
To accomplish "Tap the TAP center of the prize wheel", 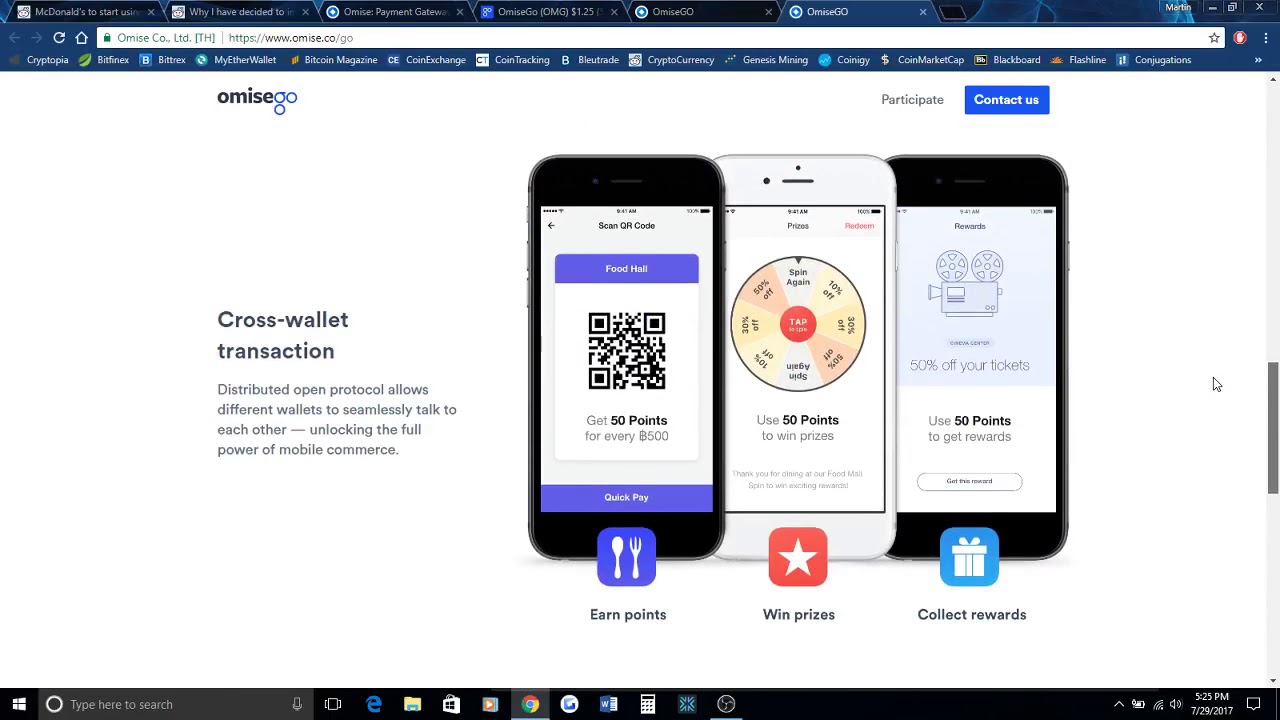I will point(798,324).
